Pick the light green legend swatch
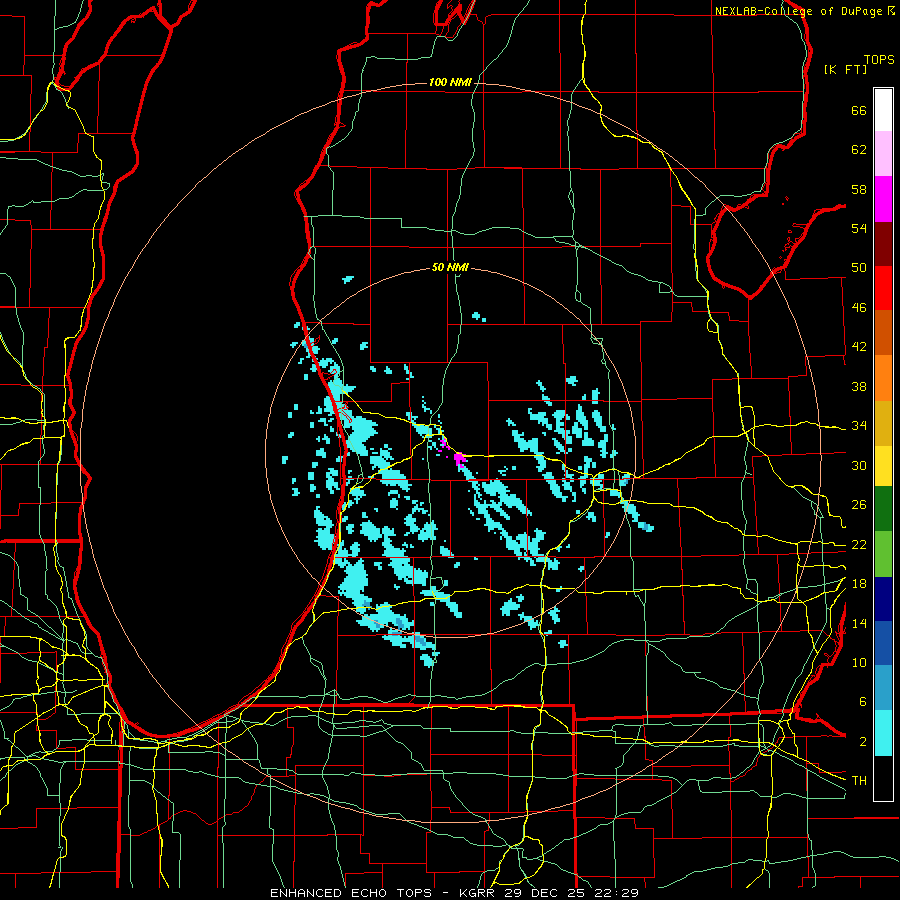Screen dimensions: 900x900 click(883, 554)
